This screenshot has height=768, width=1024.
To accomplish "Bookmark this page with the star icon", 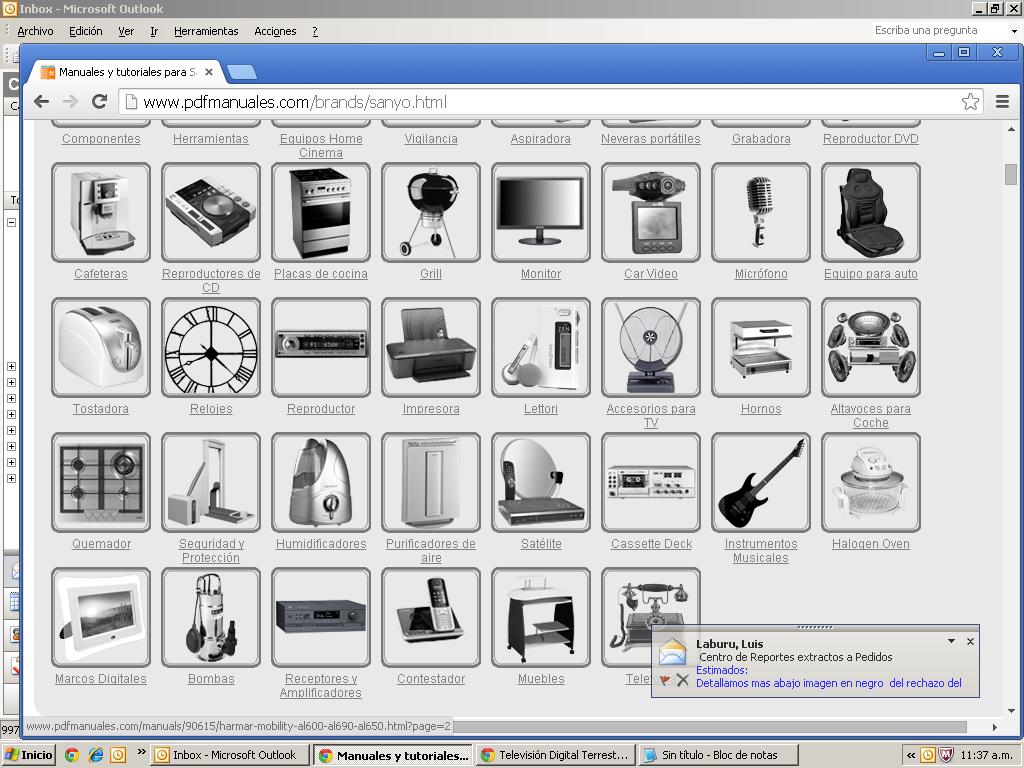I will tap(970, 101).
